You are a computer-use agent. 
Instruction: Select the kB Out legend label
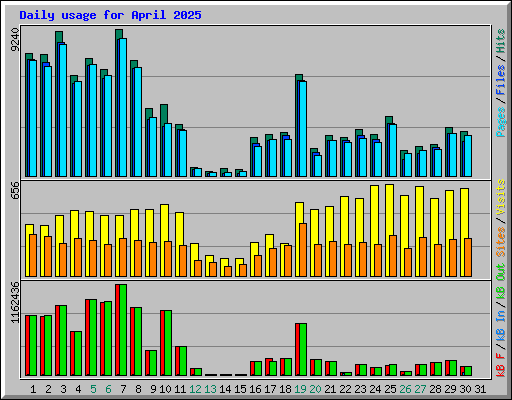[501, 281]
